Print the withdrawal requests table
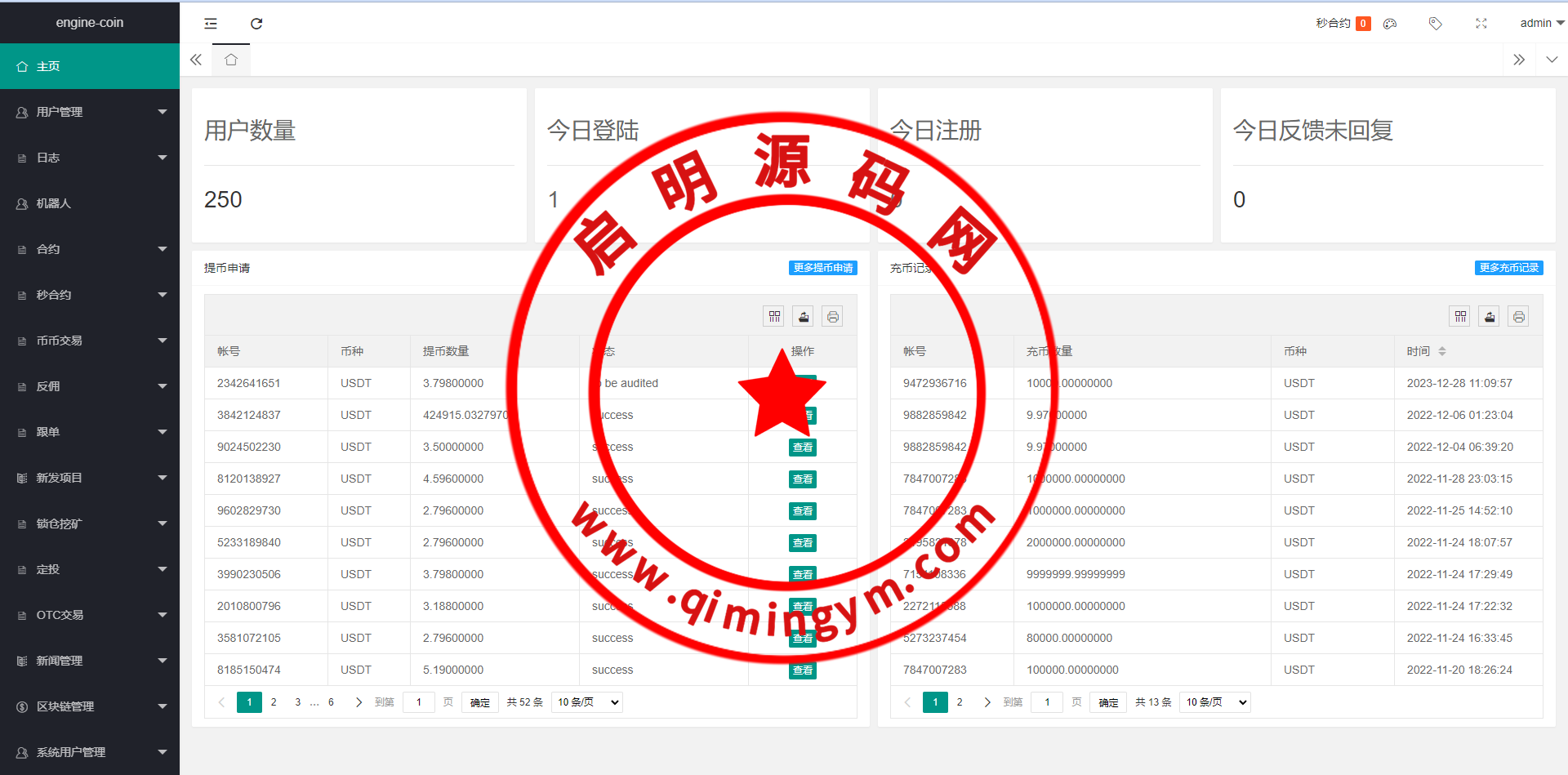1568x775 pixels. click(x=832, y=317)
